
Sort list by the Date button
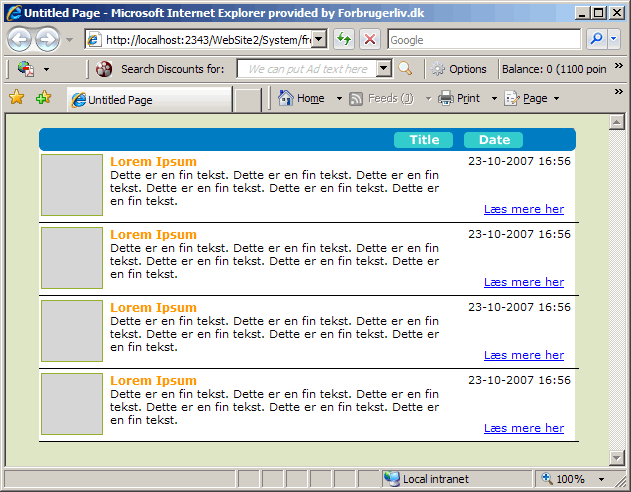[493, 140]
